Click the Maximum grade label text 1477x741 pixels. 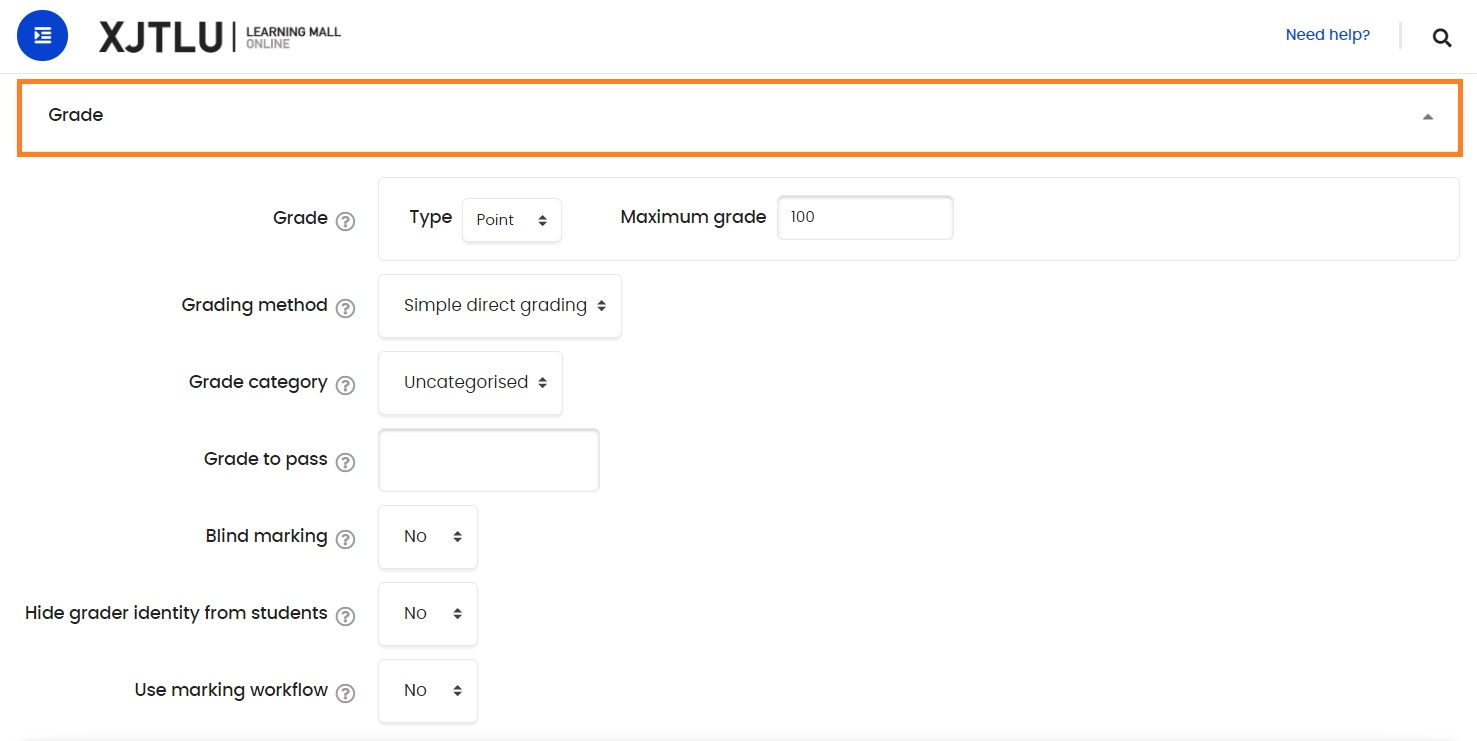(x=693, y=217)
